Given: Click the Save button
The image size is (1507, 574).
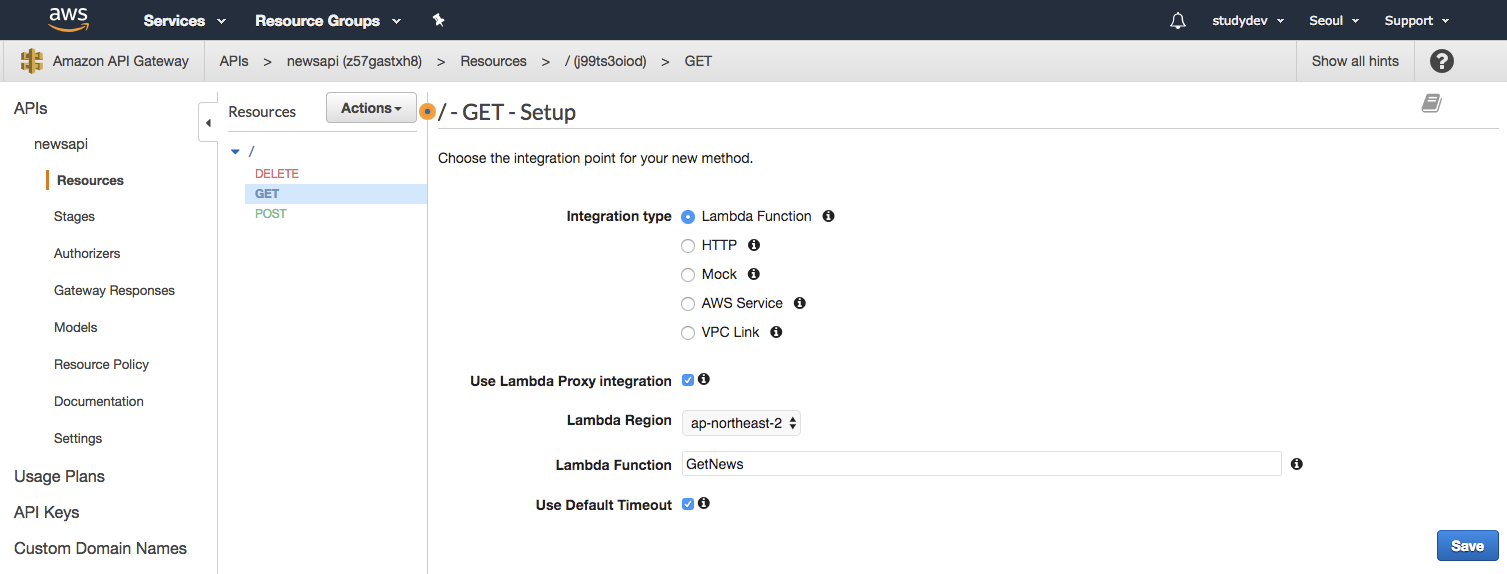Looking at the screenshot, I should [x=1467, y=545].
